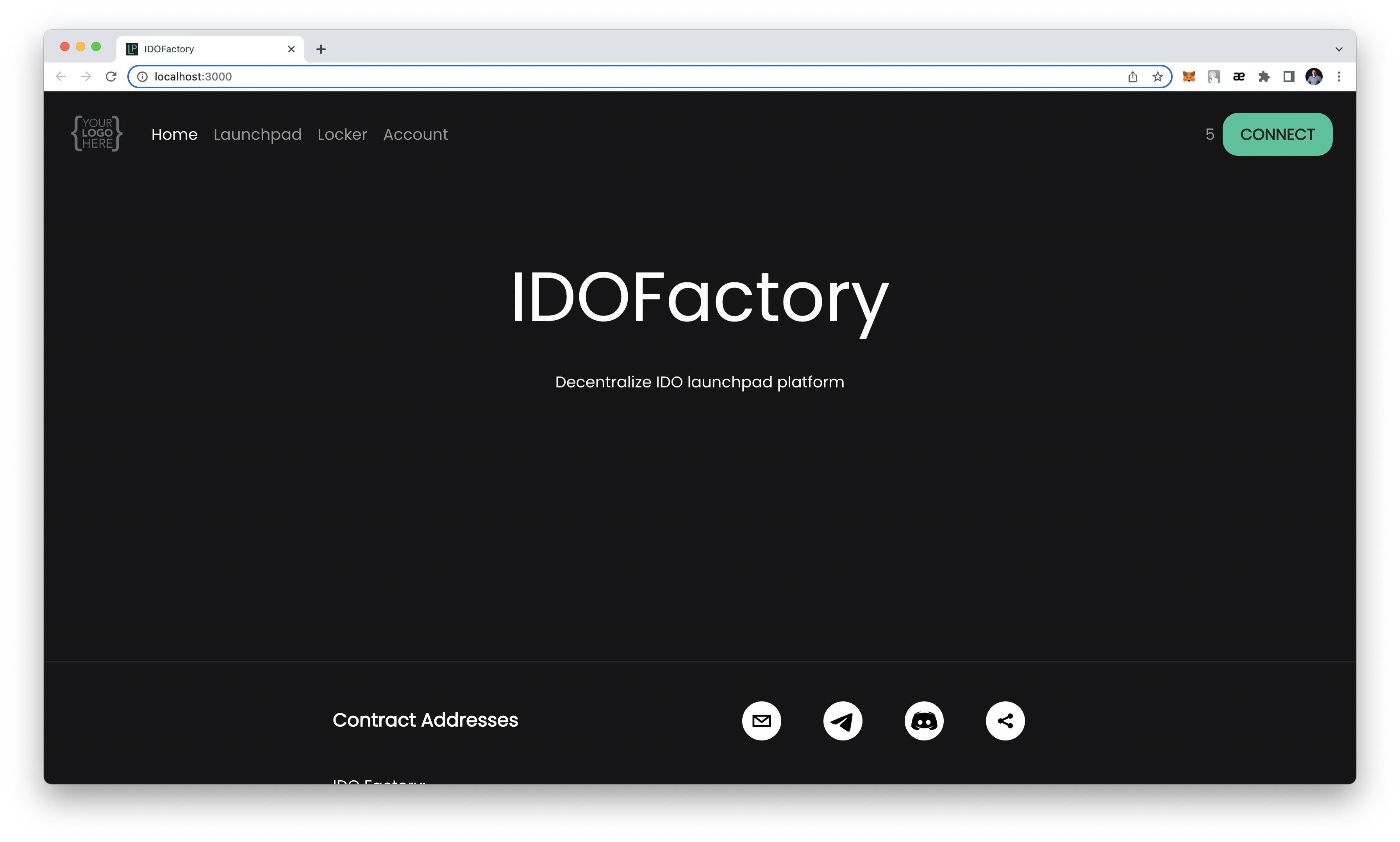Screen dimensions: 1400x842
Task: Open the Discord social link icon
Action: 923,721
